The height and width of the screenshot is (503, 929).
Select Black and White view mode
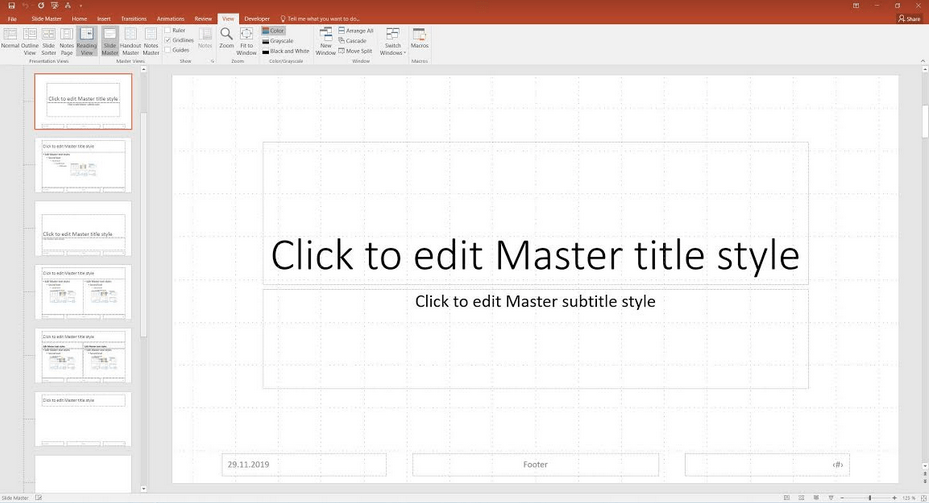pyautogui.click(x=286, y=51)
